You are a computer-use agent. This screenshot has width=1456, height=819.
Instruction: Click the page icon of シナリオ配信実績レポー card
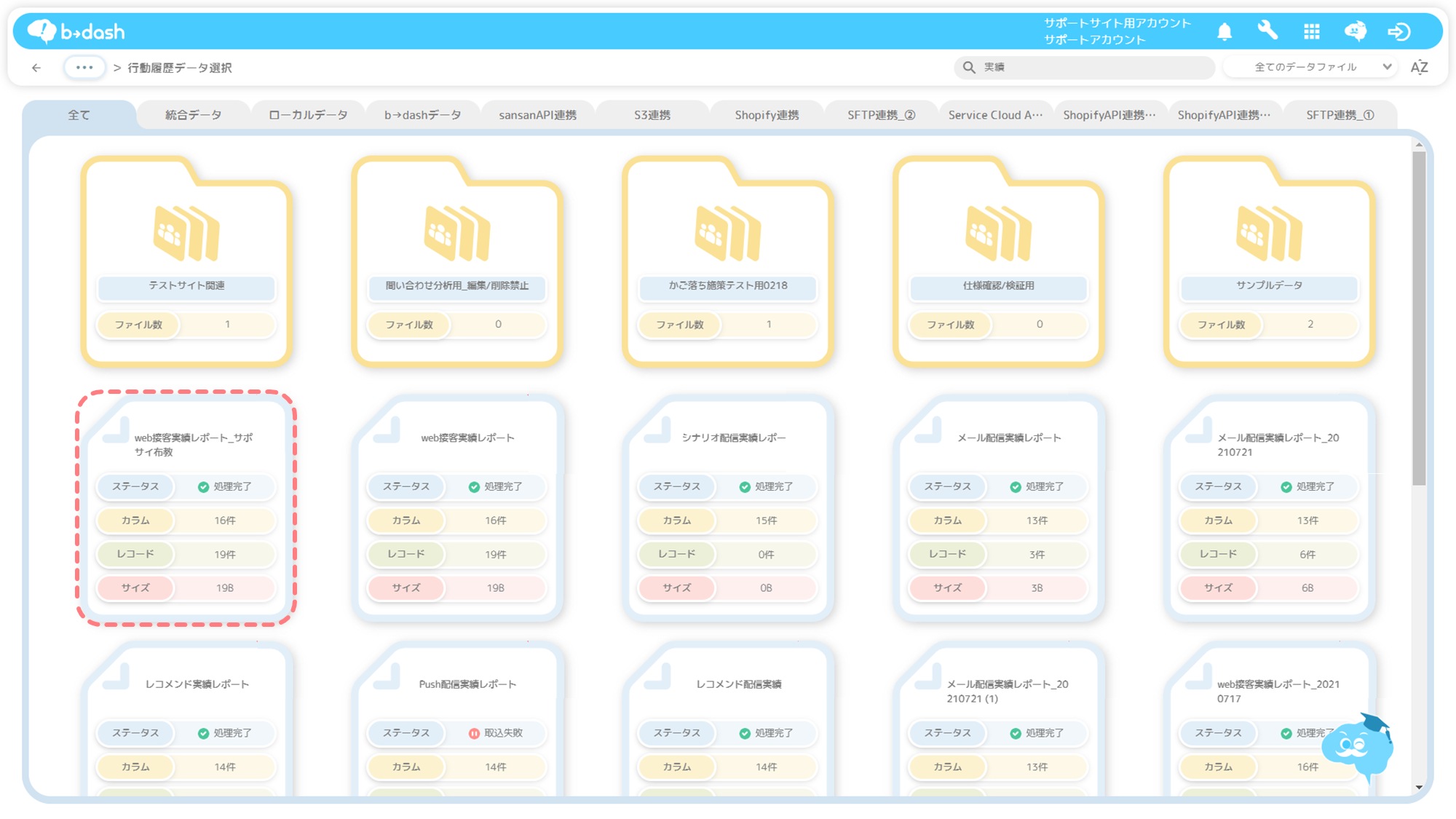657,430
